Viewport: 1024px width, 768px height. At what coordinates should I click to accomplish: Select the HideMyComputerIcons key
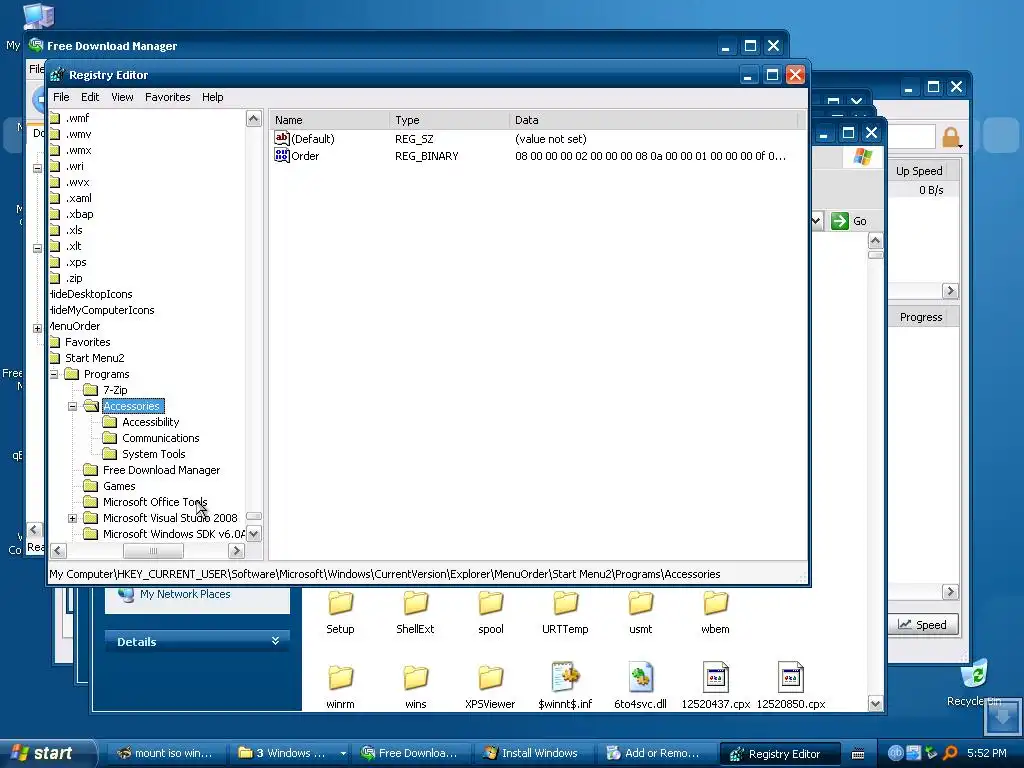point(102,310)
